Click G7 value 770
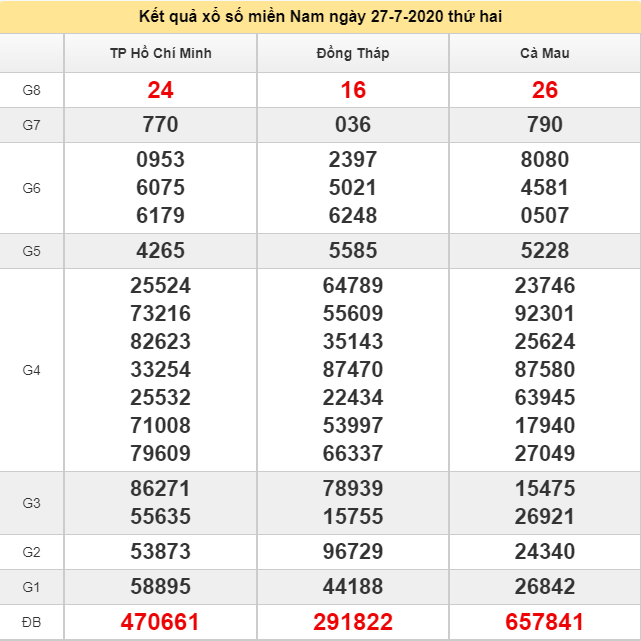Viewport: 641px width, 641px height. pyautogui.click(x=160, y=124)
